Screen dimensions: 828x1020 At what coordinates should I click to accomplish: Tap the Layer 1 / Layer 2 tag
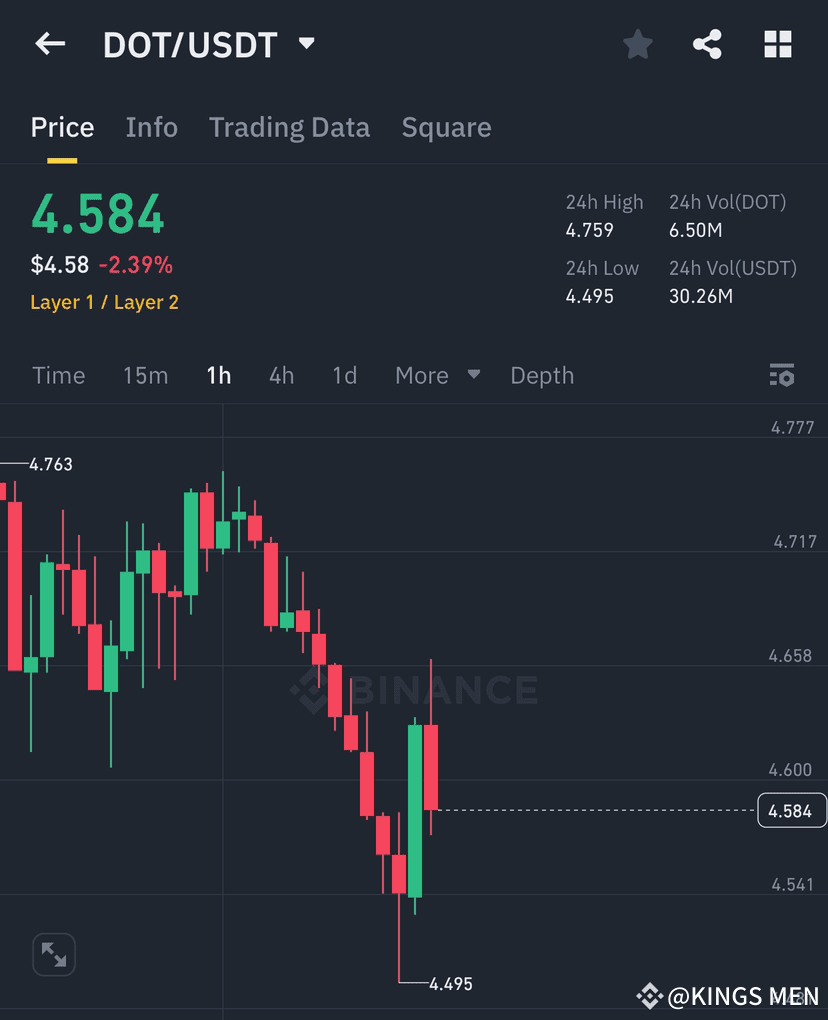(x=104, y=302)
